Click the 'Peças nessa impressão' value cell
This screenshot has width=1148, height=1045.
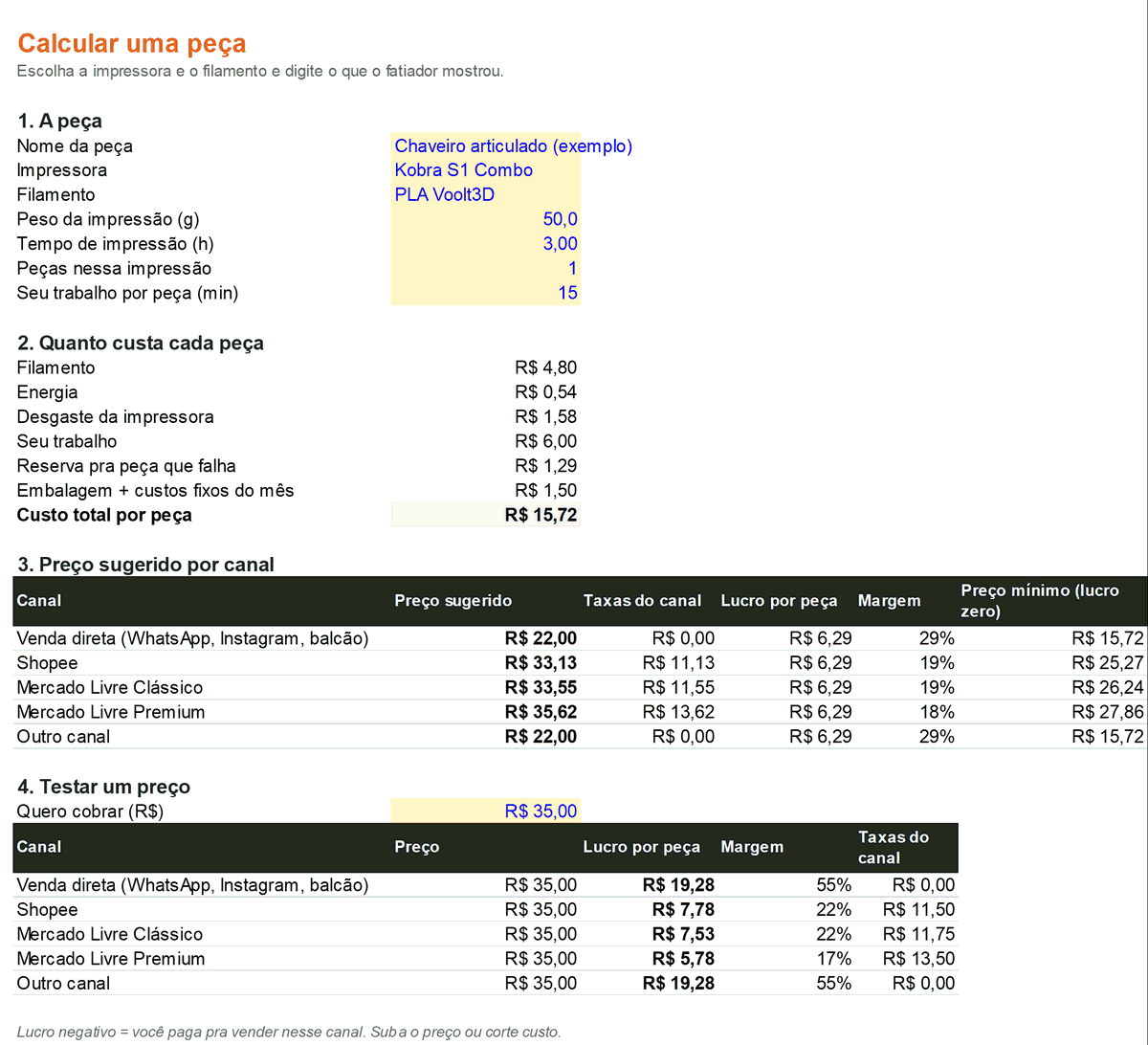486,268
